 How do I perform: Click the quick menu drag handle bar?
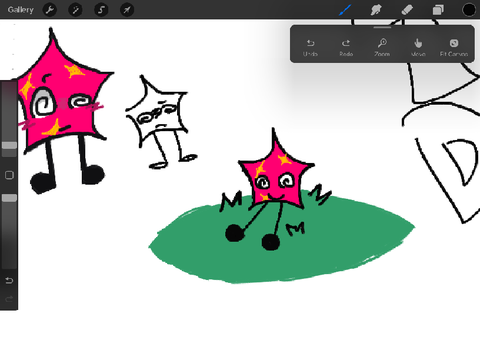(x=382, y=28)
